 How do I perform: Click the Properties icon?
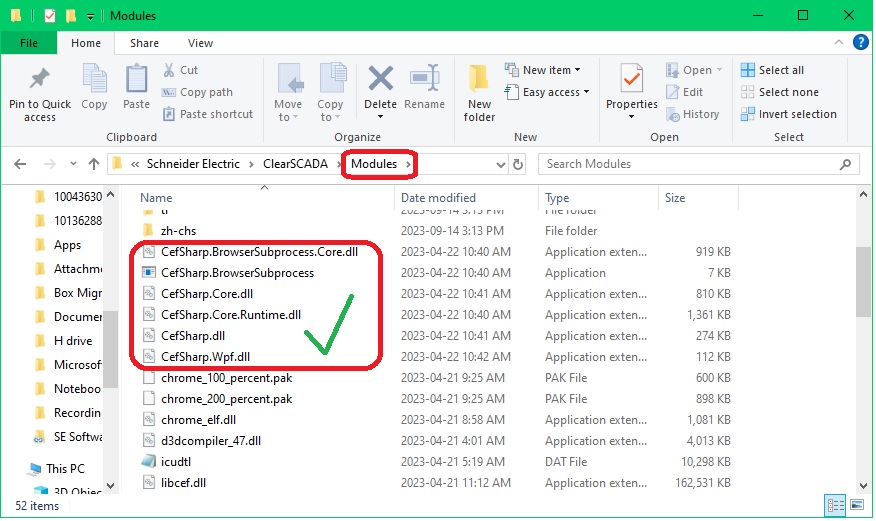pos(632,78)
